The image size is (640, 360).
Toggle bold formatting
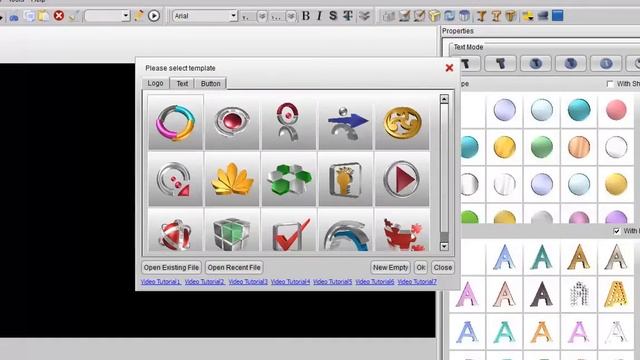pos(306,16)
